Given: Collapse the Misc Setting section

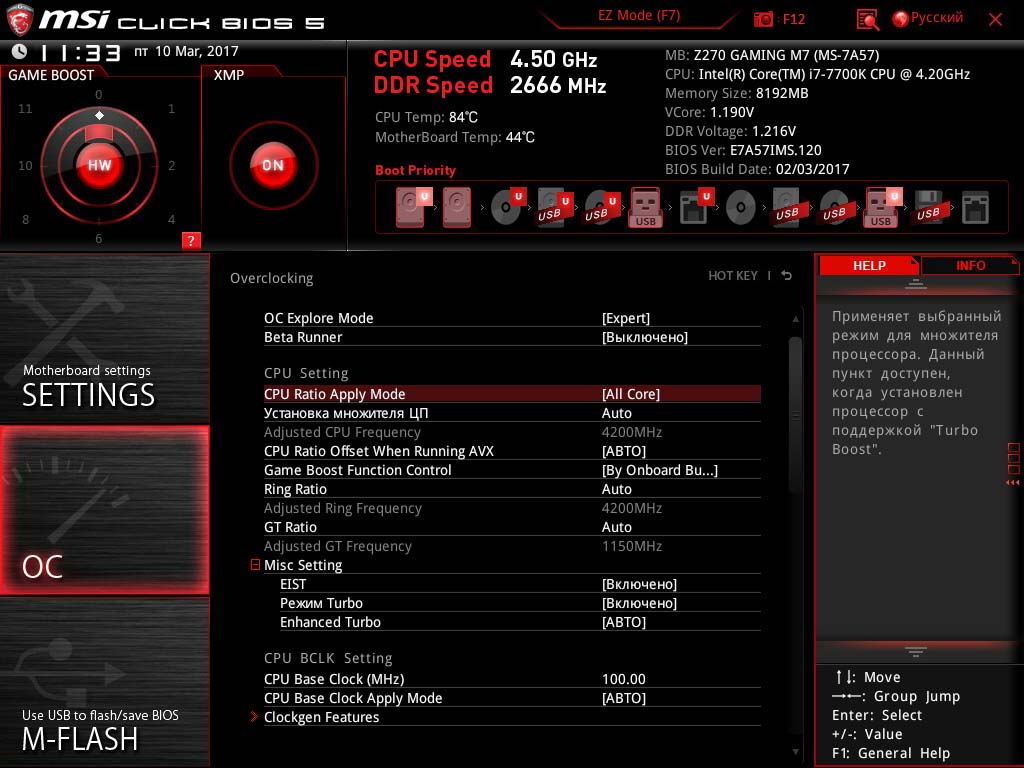Looking at the screenshot, I should pyautogui.click(x=255, y=564).
